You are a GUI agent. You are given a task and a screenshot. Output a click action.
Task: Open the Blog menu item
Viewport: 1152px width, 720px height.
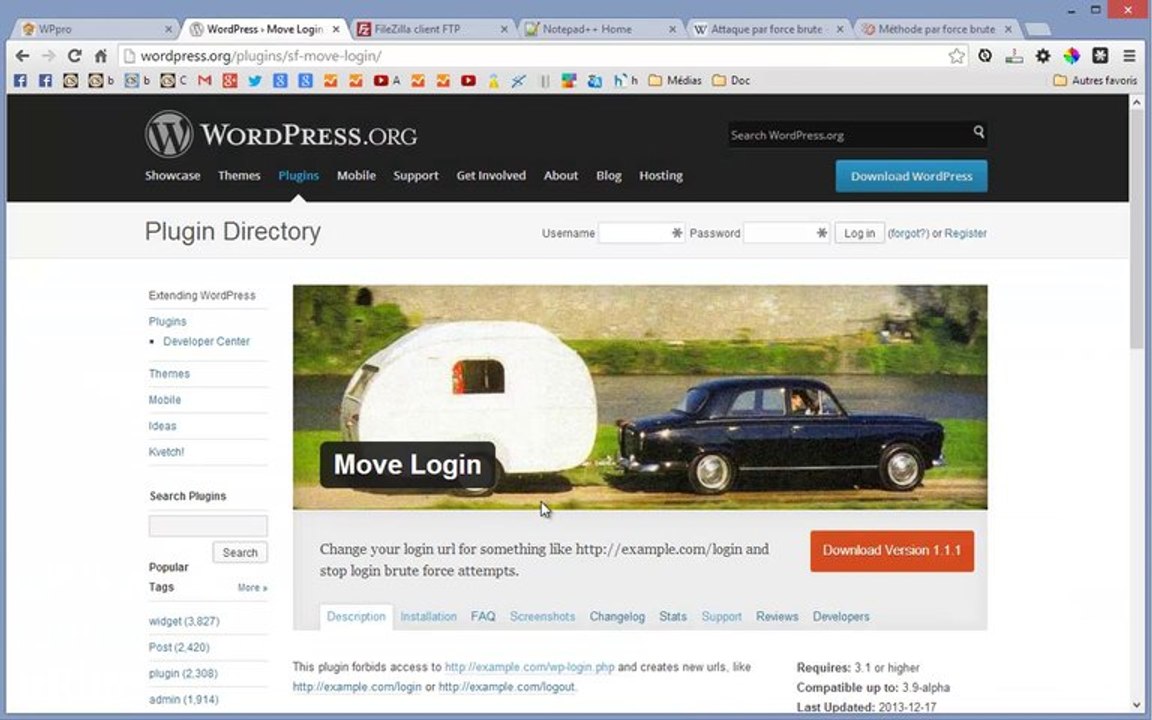[608, 176]
